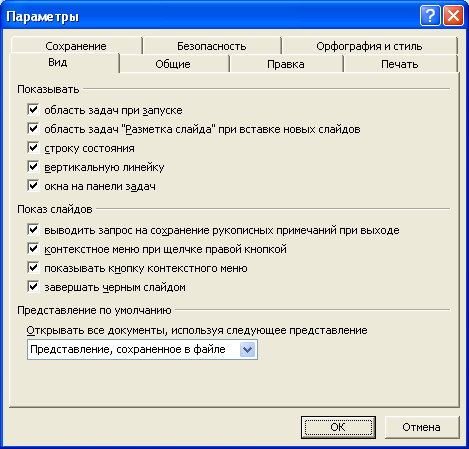This screenshot has height=449, width=469.
Task: Select Орфография и стиль tab
Action: (x=369, y=46)
